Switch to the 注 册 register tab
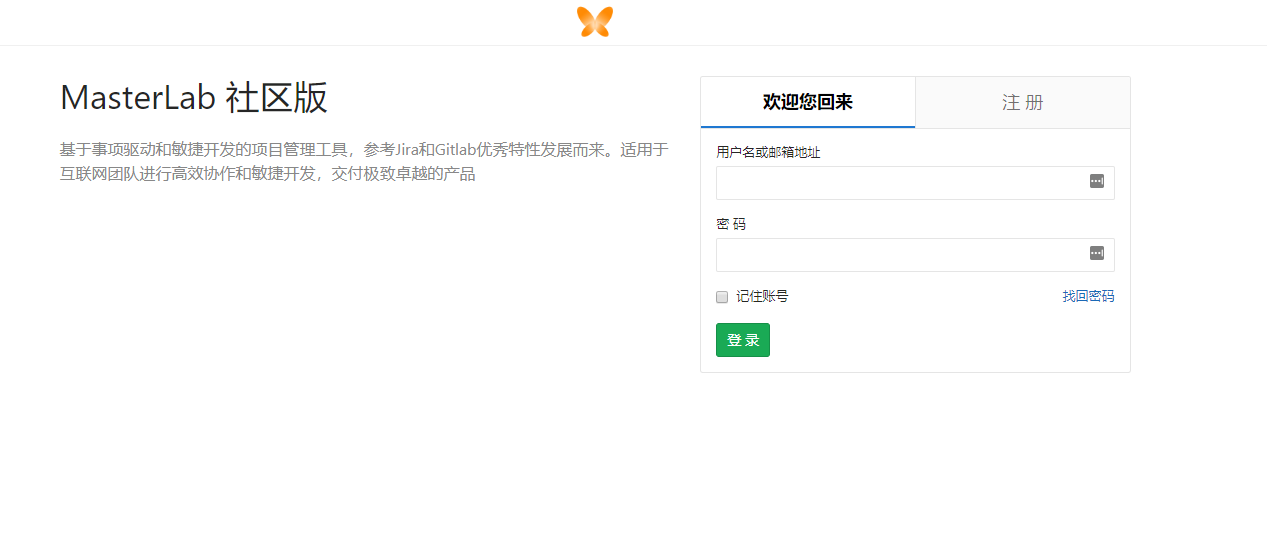Image resolution: width=1267 pixels, height=560 pixels. [1023, 102]
